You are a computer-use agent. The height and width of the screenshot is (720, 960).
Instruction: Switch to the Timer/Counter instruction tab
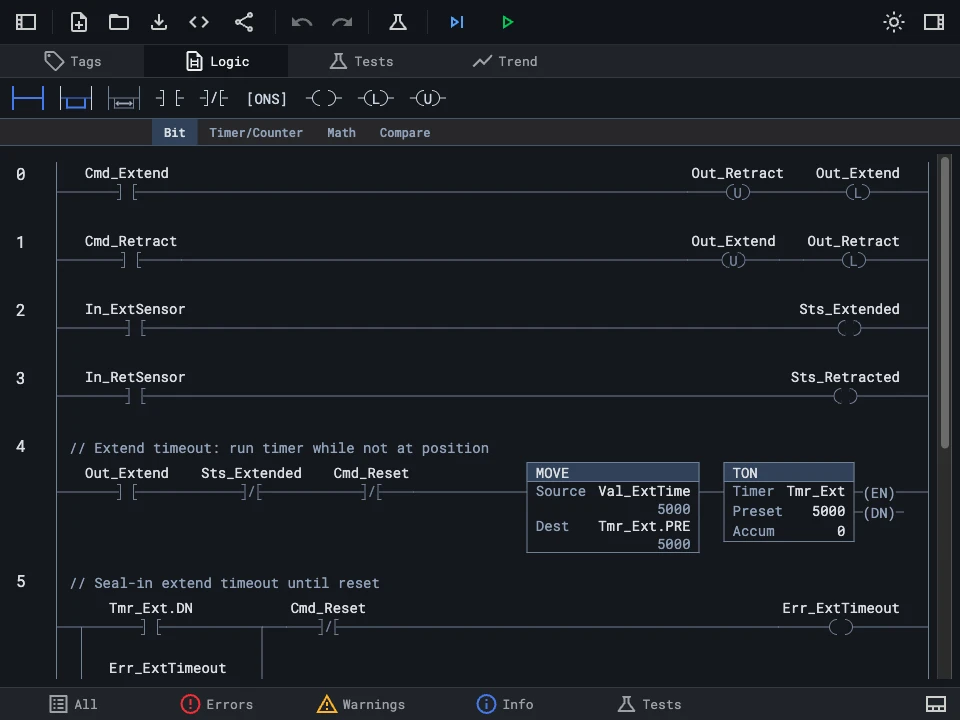coord(255,132)
